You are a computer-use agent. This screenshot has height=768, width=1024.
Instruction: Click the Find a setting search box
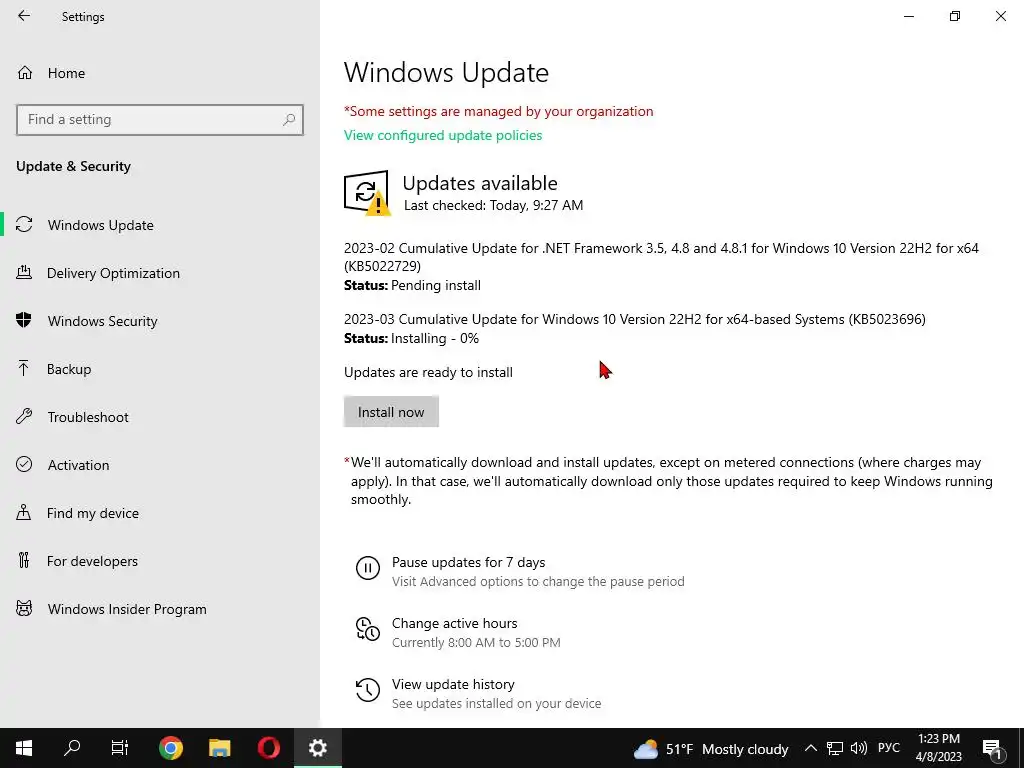pyautogui.click(x=160, y=120)
